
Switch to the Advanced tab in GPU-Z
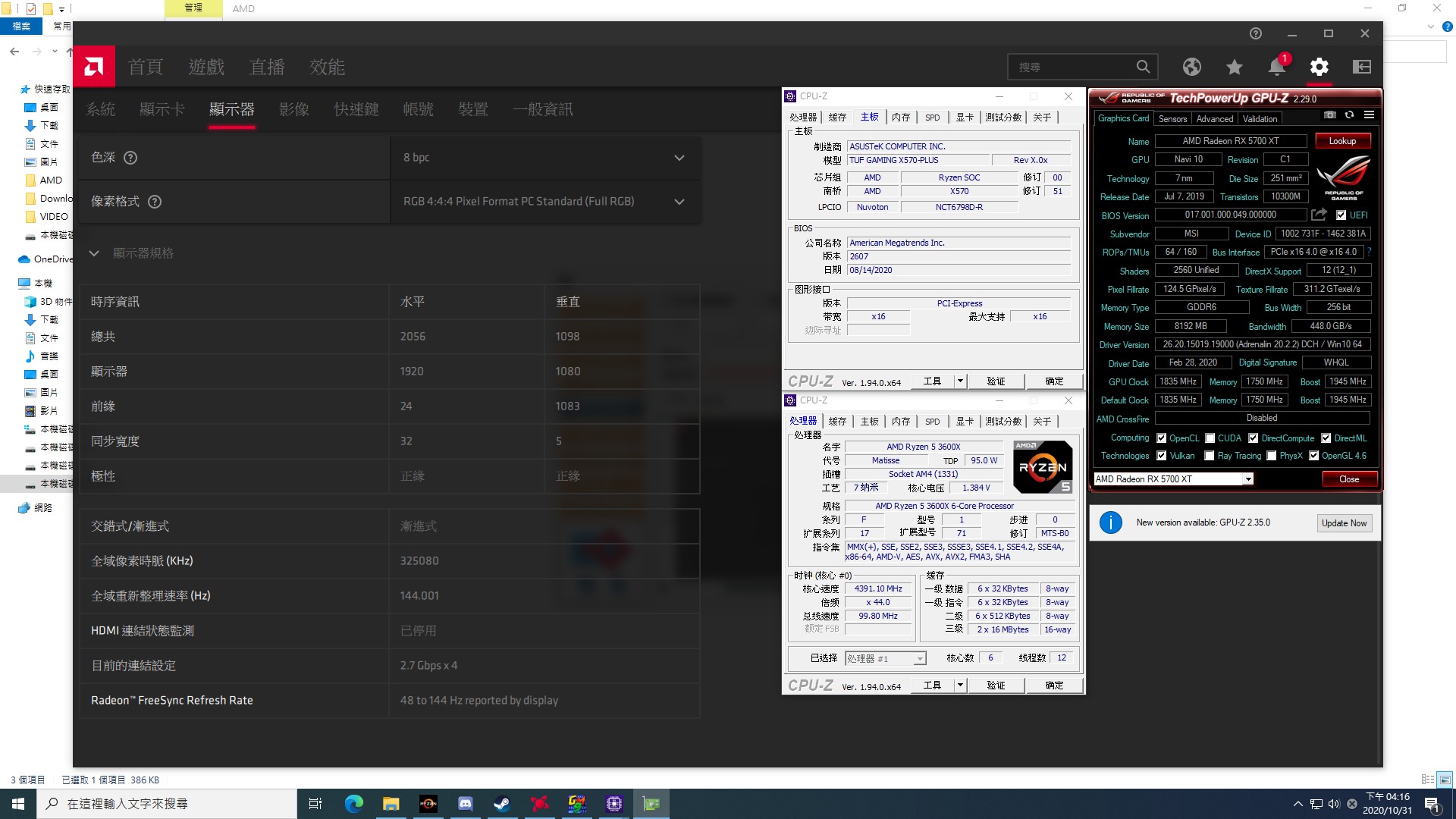[1215, 119]
